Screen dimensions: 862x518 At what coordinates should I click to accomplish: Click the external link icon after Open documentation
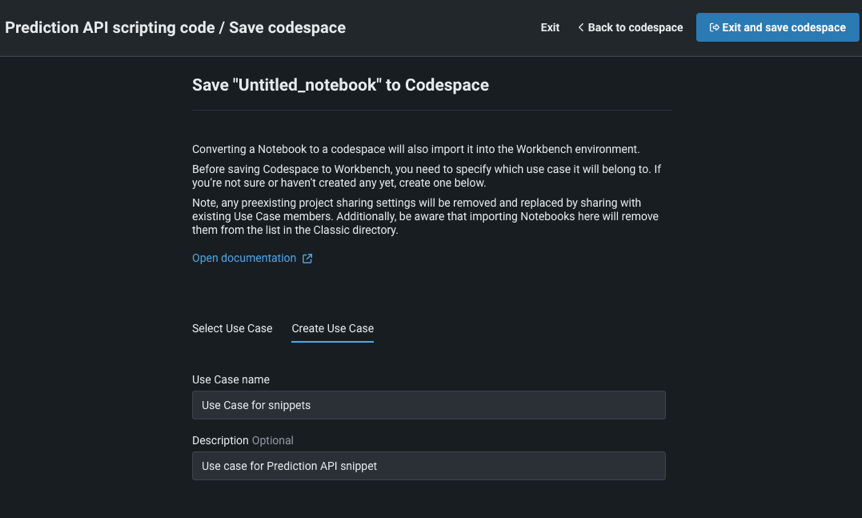tap(308, 259)
